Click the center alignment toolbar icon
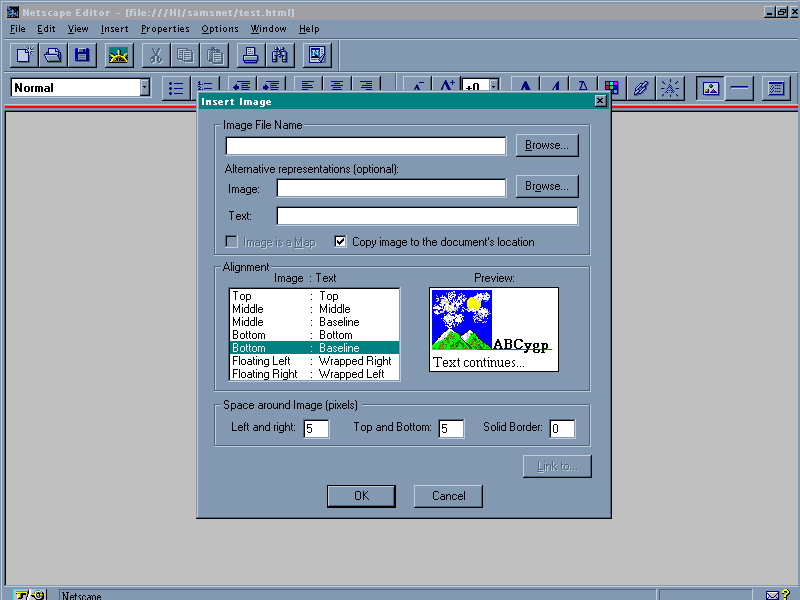800x600 pixels. click(x=338, y=88)
